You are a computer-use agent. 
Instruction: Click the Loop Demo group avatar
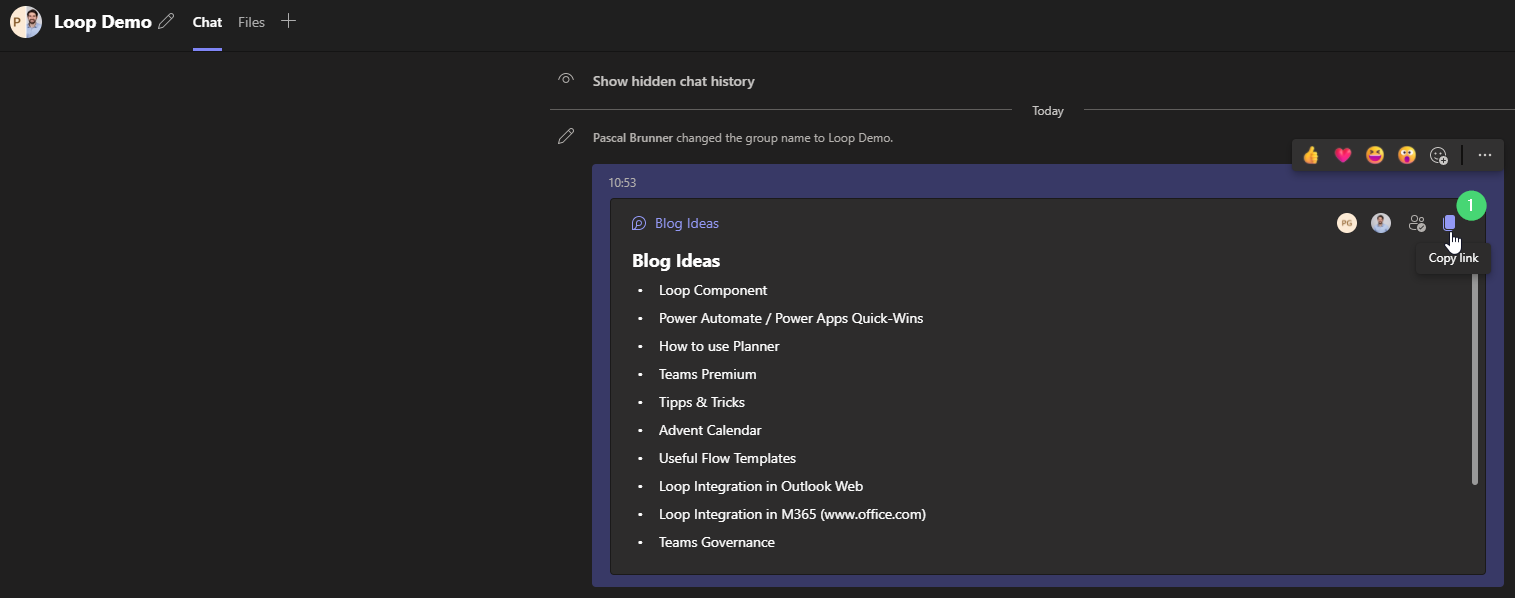pyautogui.click(x=26, y=22)
